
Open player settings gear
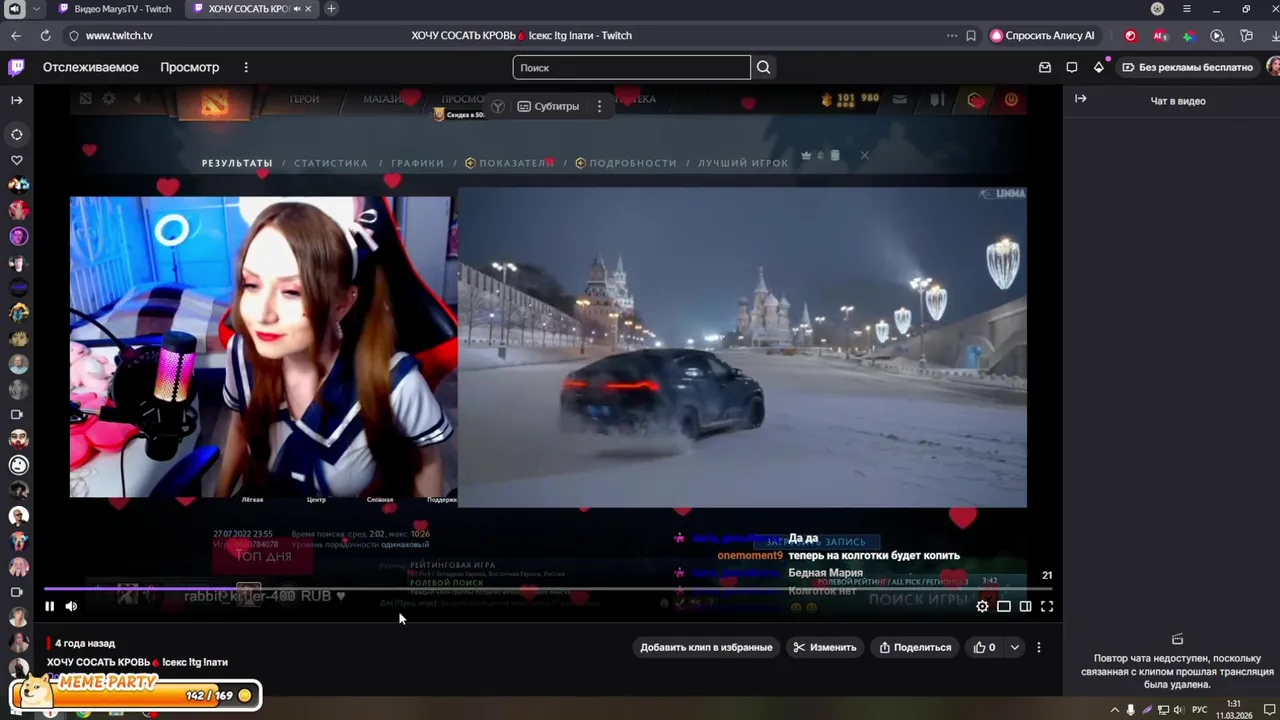982,606
